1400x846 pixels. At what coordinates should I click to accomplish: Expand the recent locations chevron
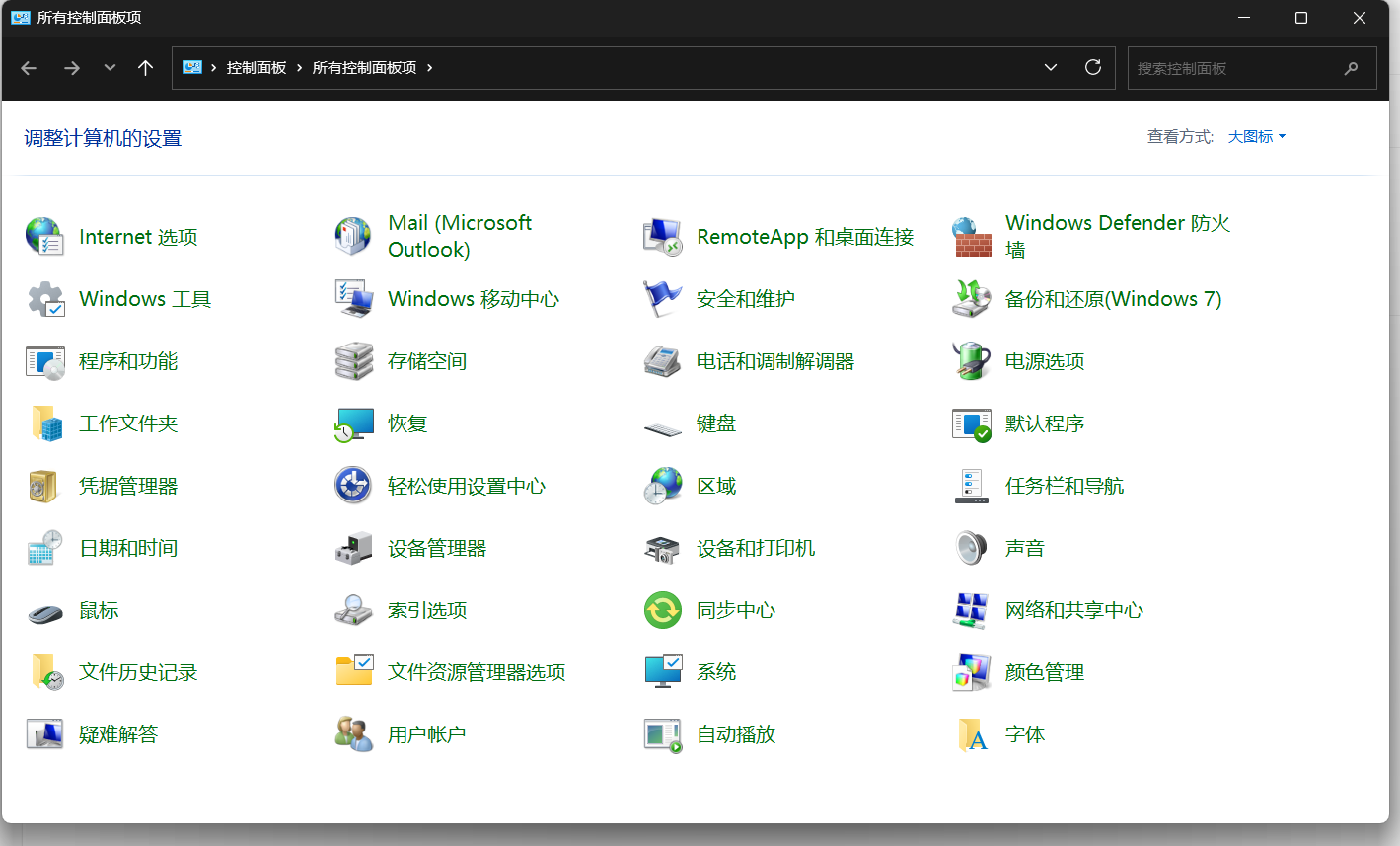(x=110, y=68)
